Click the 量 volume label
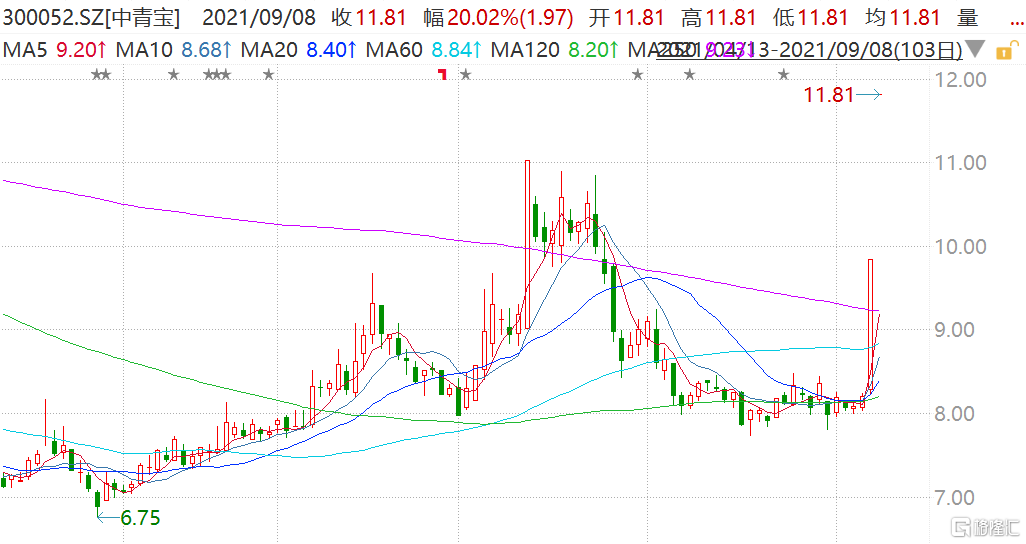 click(967, 18)
